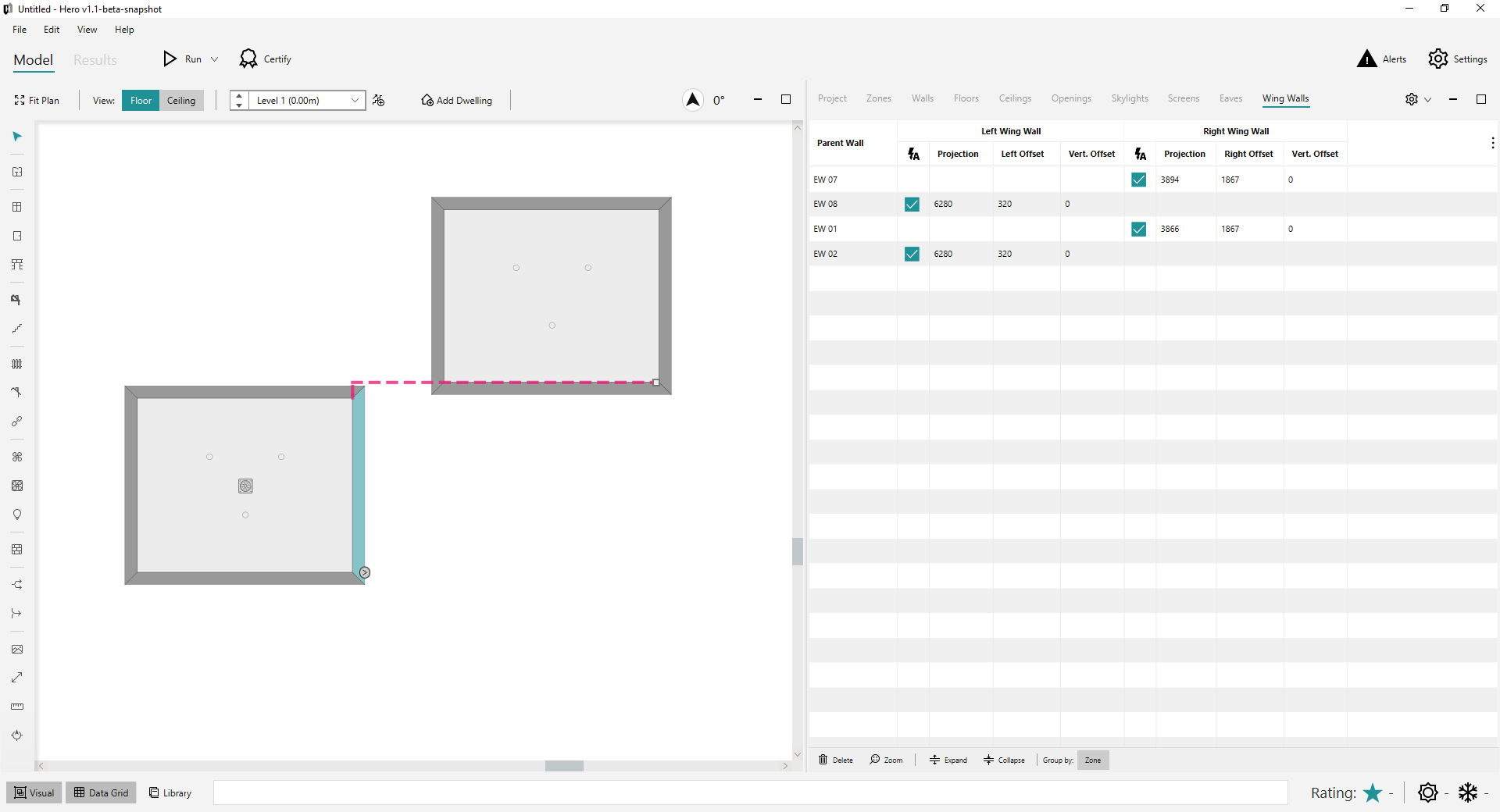Expand the Run dropdown arrow
The image size is (1500, 812).
[x=215, y=59]
